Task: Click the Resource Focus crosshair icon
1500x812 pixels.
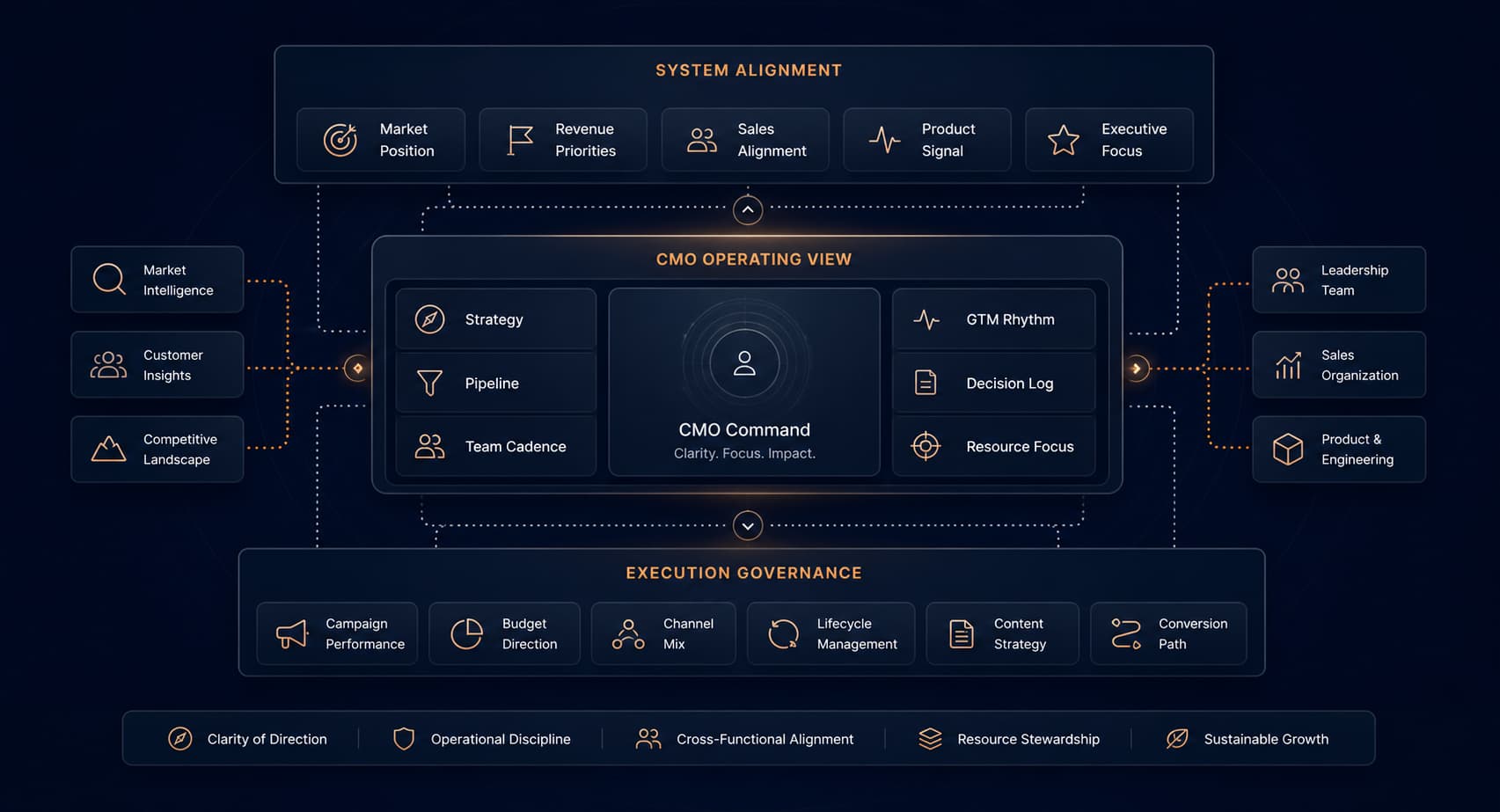Action: pyautogui.click(x=926, y=446)
